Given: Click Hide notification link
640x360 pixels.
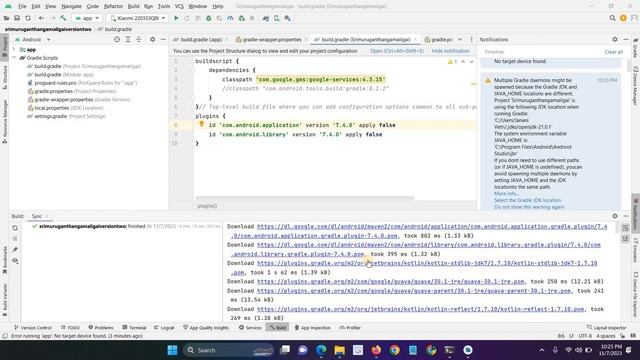Looking at the screenshot, I should coord(450,51).
